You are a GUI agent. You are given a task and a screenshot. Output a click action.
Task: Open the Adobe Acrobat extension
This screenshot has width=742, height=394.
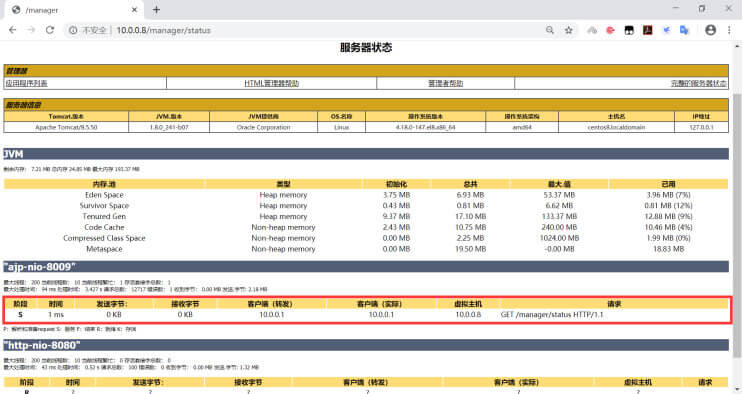647,30
